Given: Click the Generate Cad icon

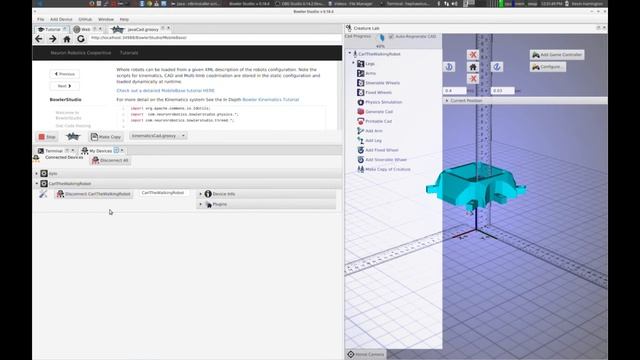Looking at the screenshot, I should point(360,111).
